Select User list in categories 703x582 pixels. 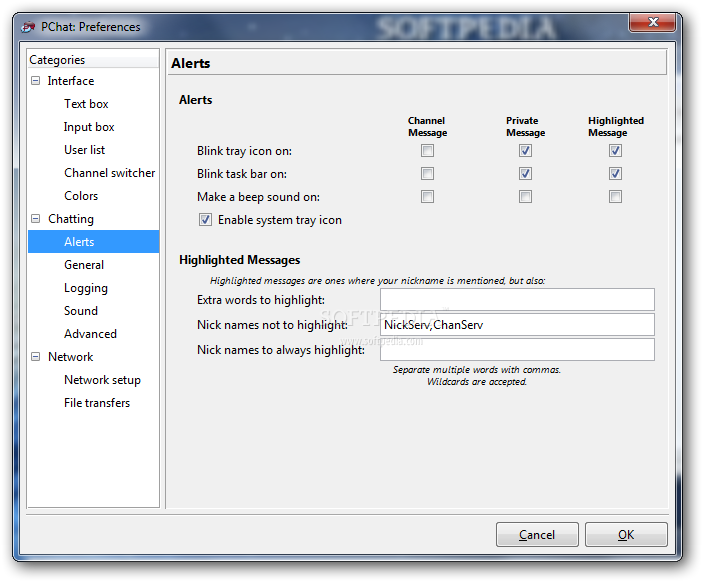point(84,150)
